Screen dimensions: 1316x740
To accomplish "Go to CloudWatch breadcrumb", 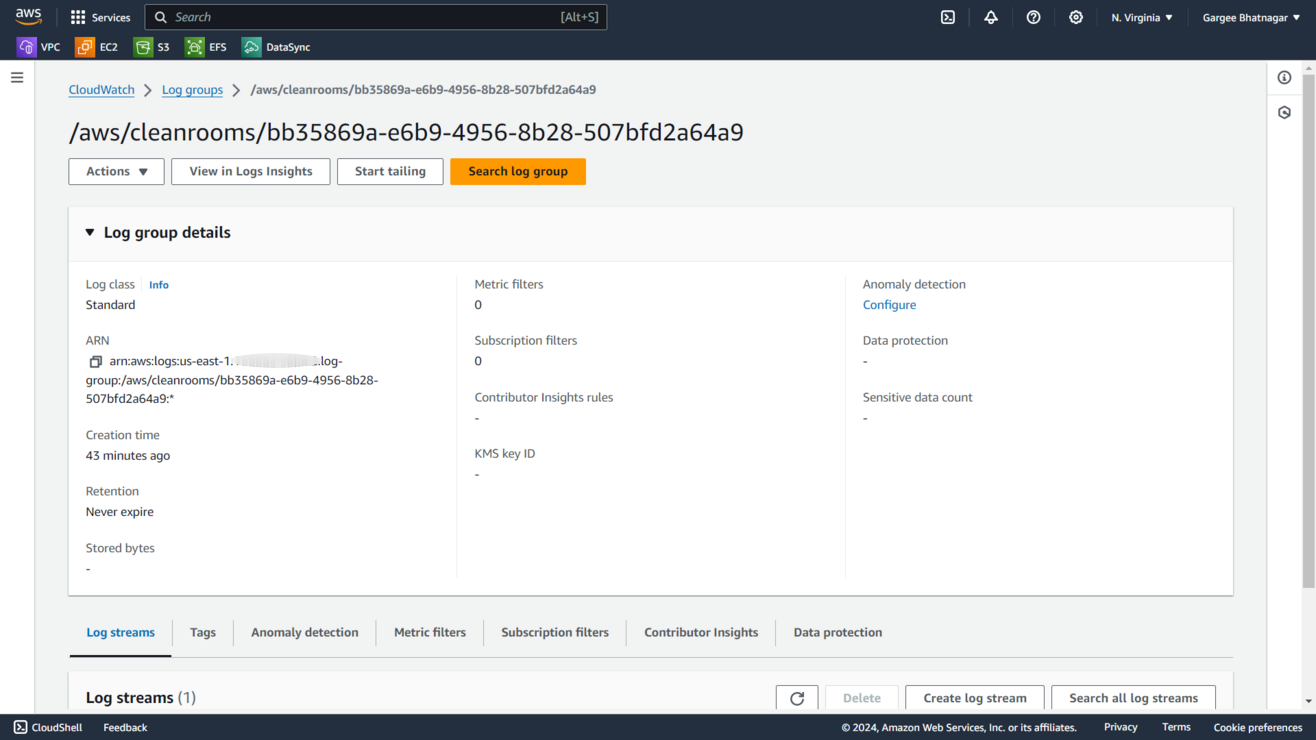I will pyautogui.click(x=101, y=89).
